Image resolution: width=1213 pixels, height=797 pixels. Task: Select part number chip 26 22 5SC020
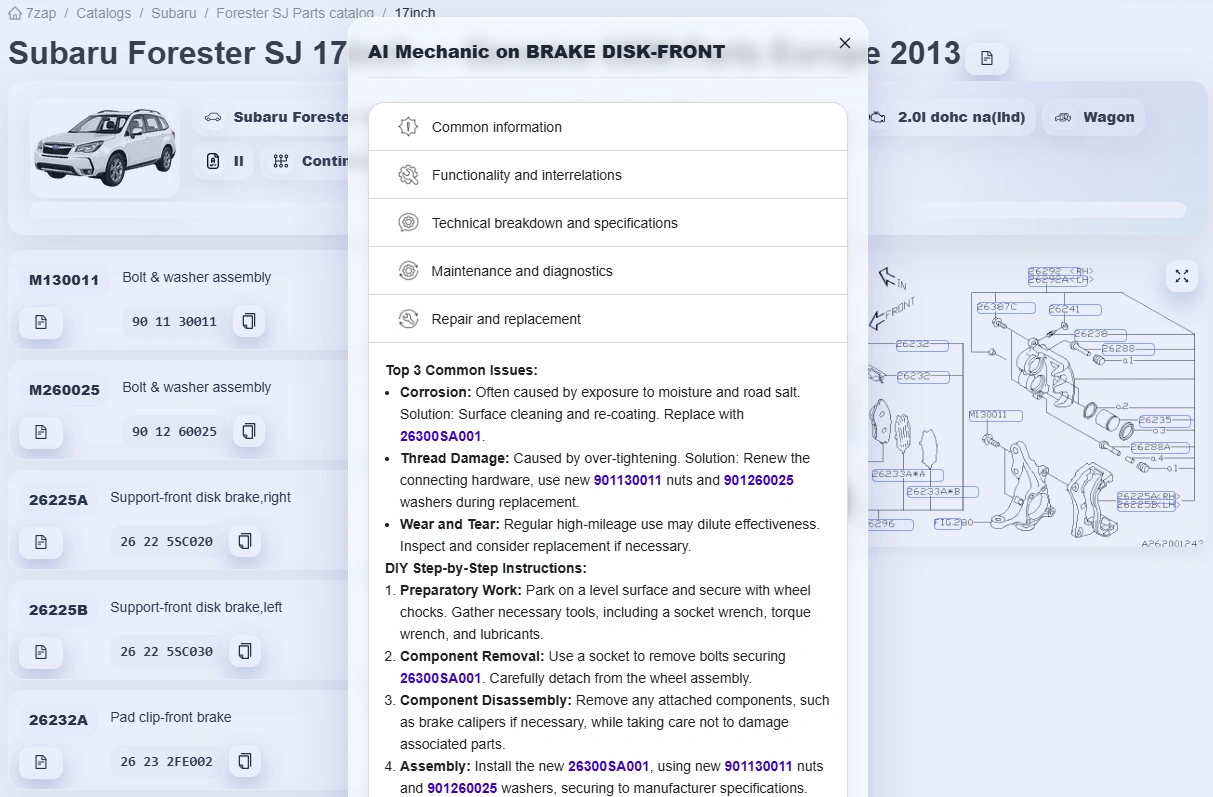pos(167,542)
